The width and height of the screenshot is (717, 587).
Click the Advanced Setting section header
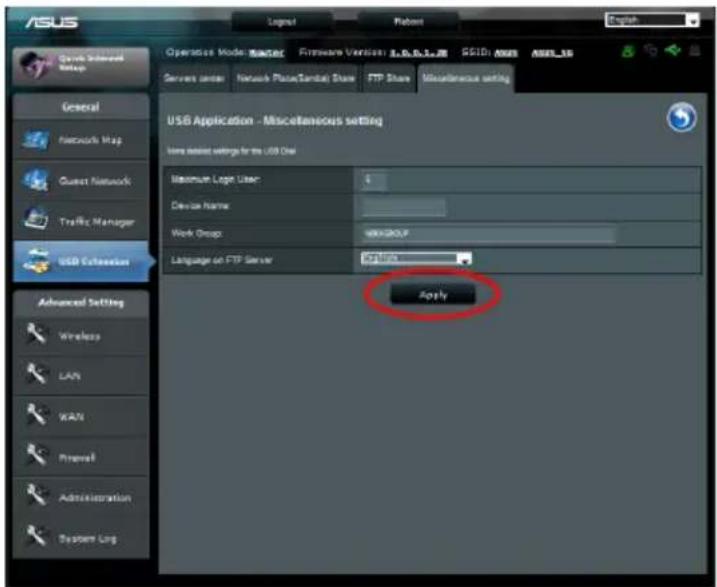tap(81, 303)
